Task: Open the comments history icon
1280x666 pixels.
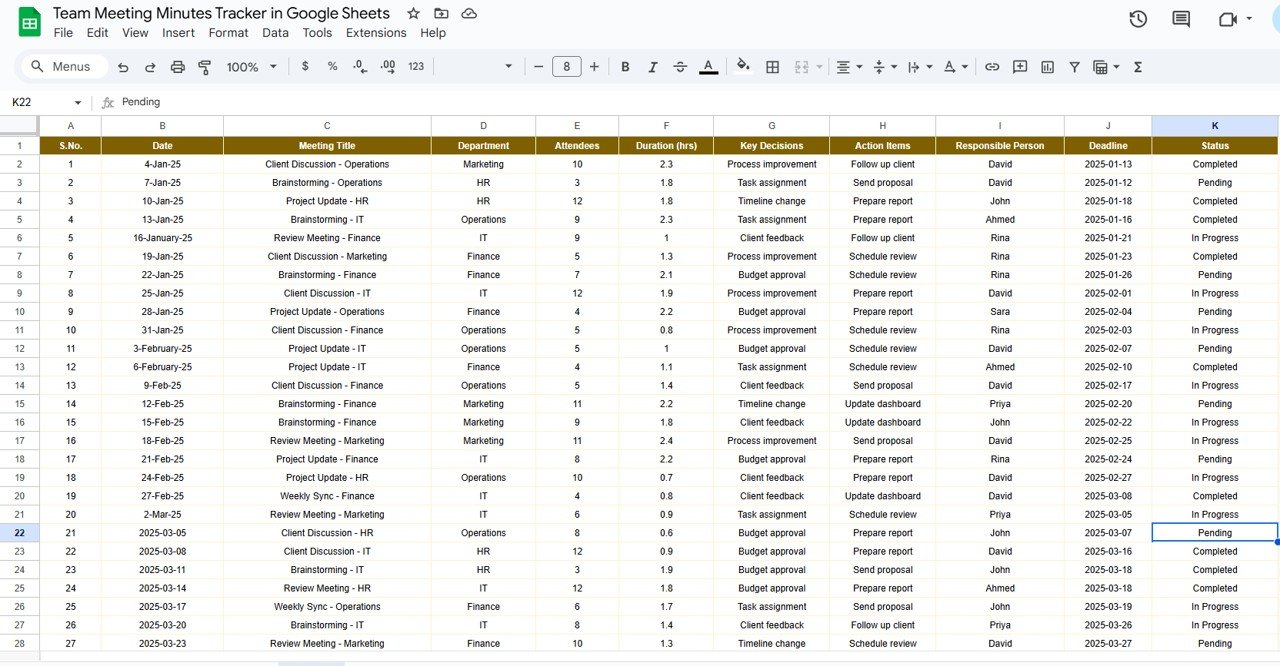Action: pos(1181,19)
